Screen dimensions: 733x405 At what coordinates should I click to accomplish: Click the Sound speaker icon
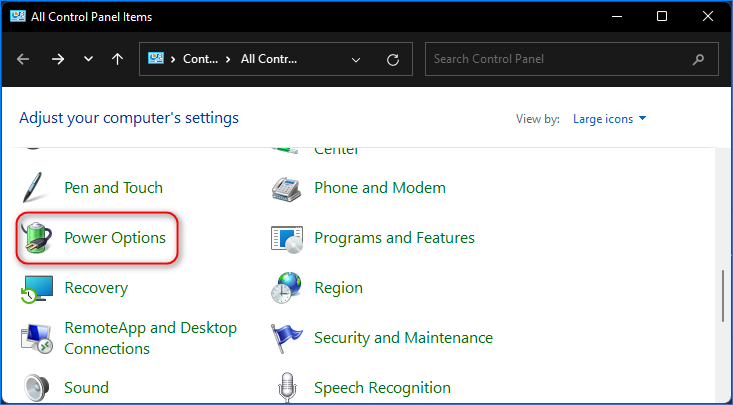pos(36,389)
